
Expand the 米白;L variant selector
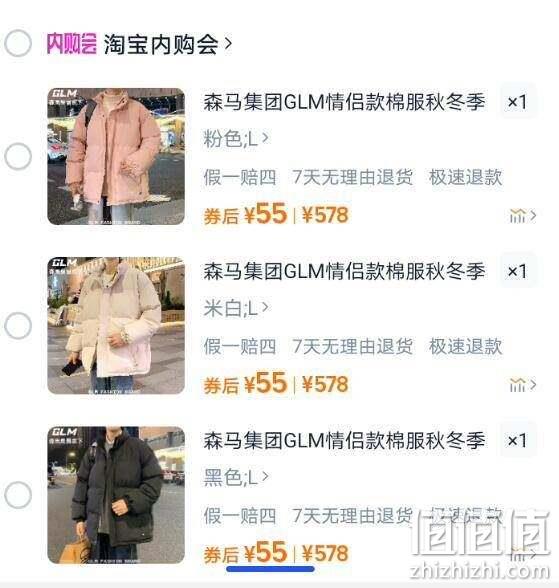click(x=236, y=308)
